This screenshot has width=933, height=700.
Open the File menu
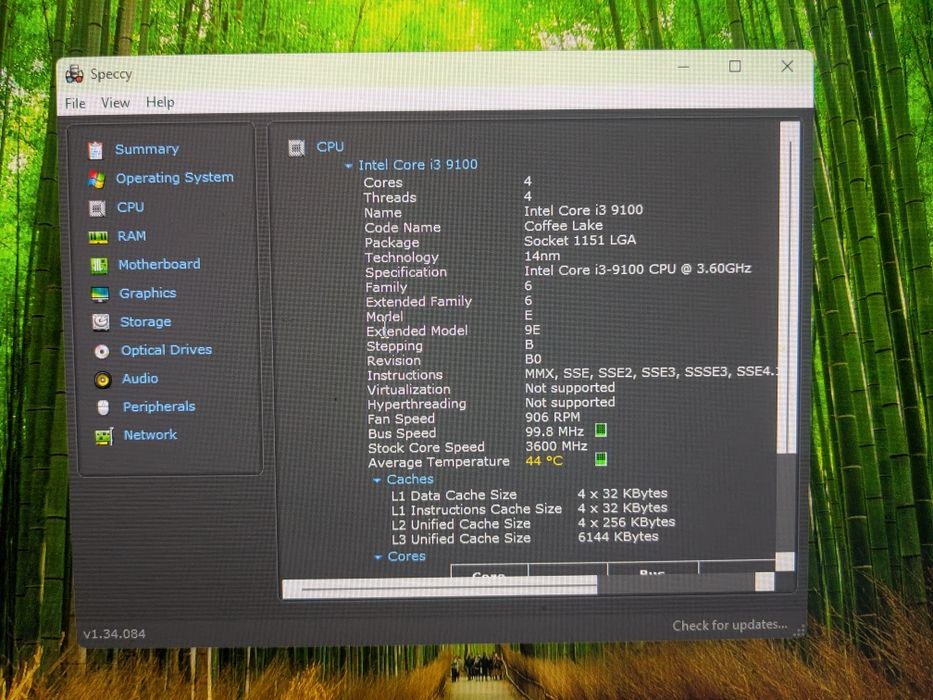(x=75, y=104)
